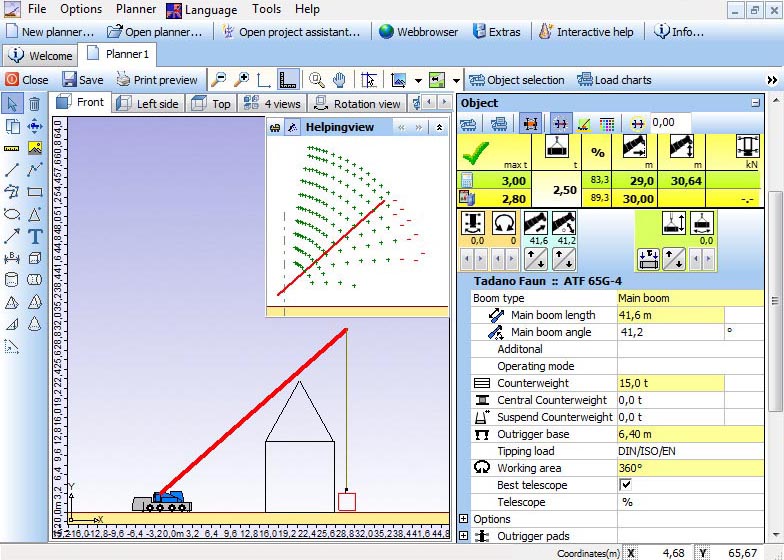Viewport: 784px width, 560px height.
Task: Click the Main boom length value field
Action: tap(670, 315)
